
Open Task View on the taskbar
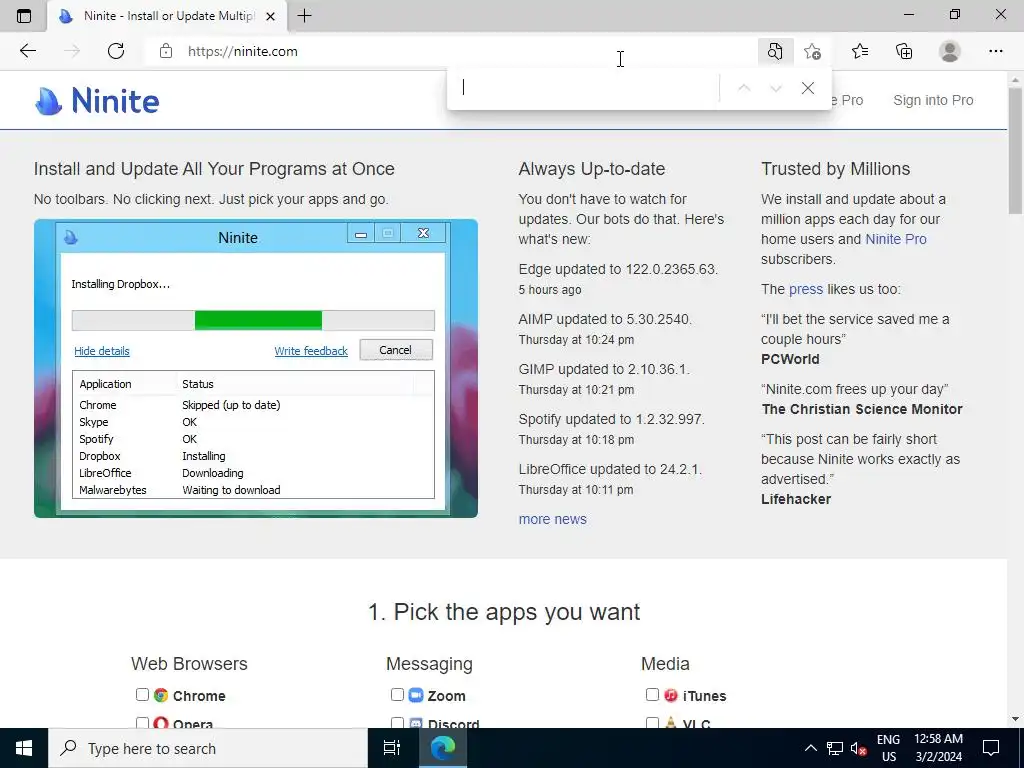[392, 748]
